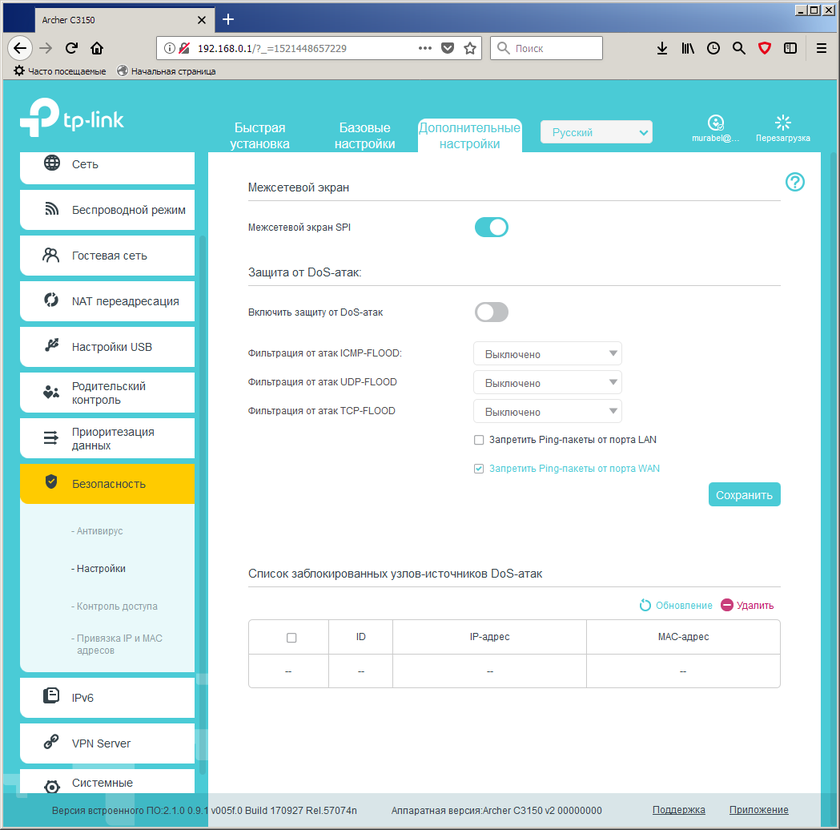Open Настройки USB in the sidebar
The image size is (840, 830).
107,347
